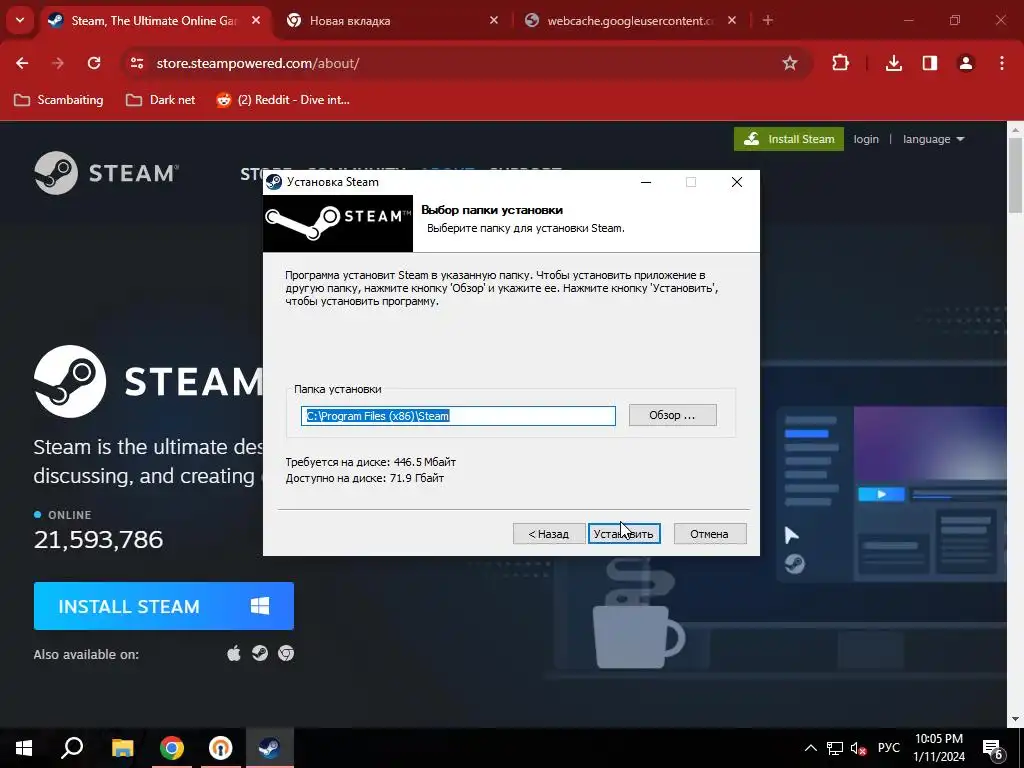Open the tab search dropdown arrow
The image size is (1024, 768).
(x=20, y=21)
